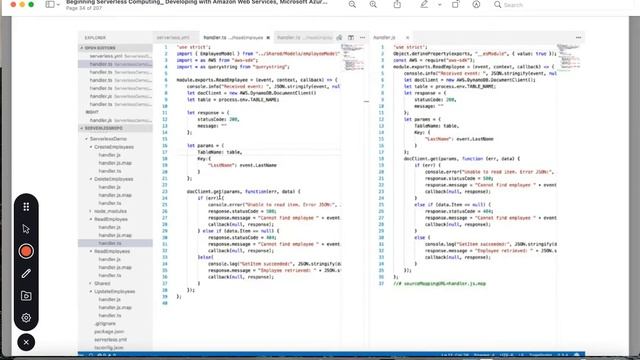Zoom out of the PDF page

point(352,4)
